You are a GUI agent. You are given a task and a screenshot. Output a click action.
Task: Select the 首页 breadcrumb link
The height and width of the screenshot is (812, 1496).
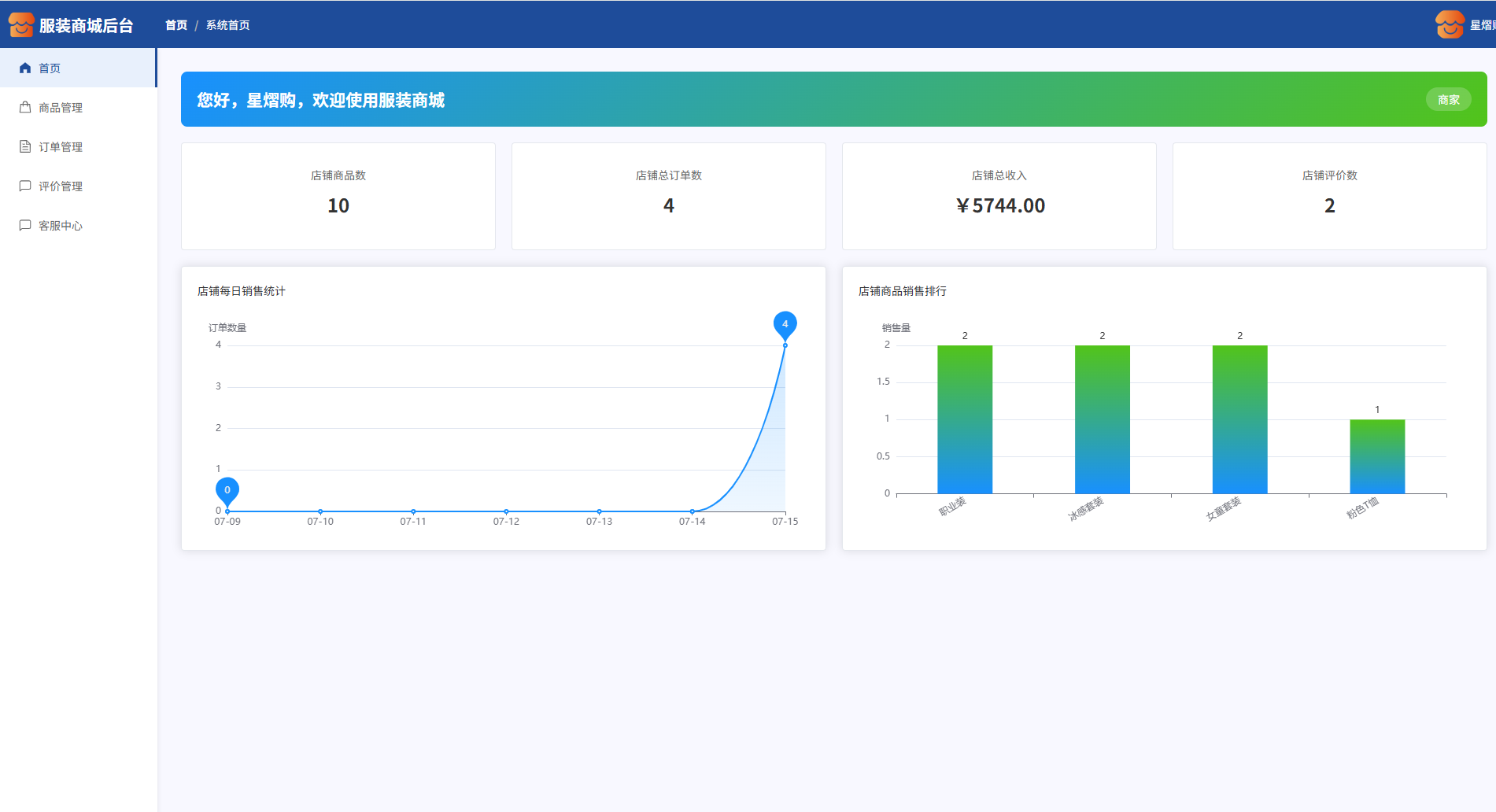[x=176, y=25]
